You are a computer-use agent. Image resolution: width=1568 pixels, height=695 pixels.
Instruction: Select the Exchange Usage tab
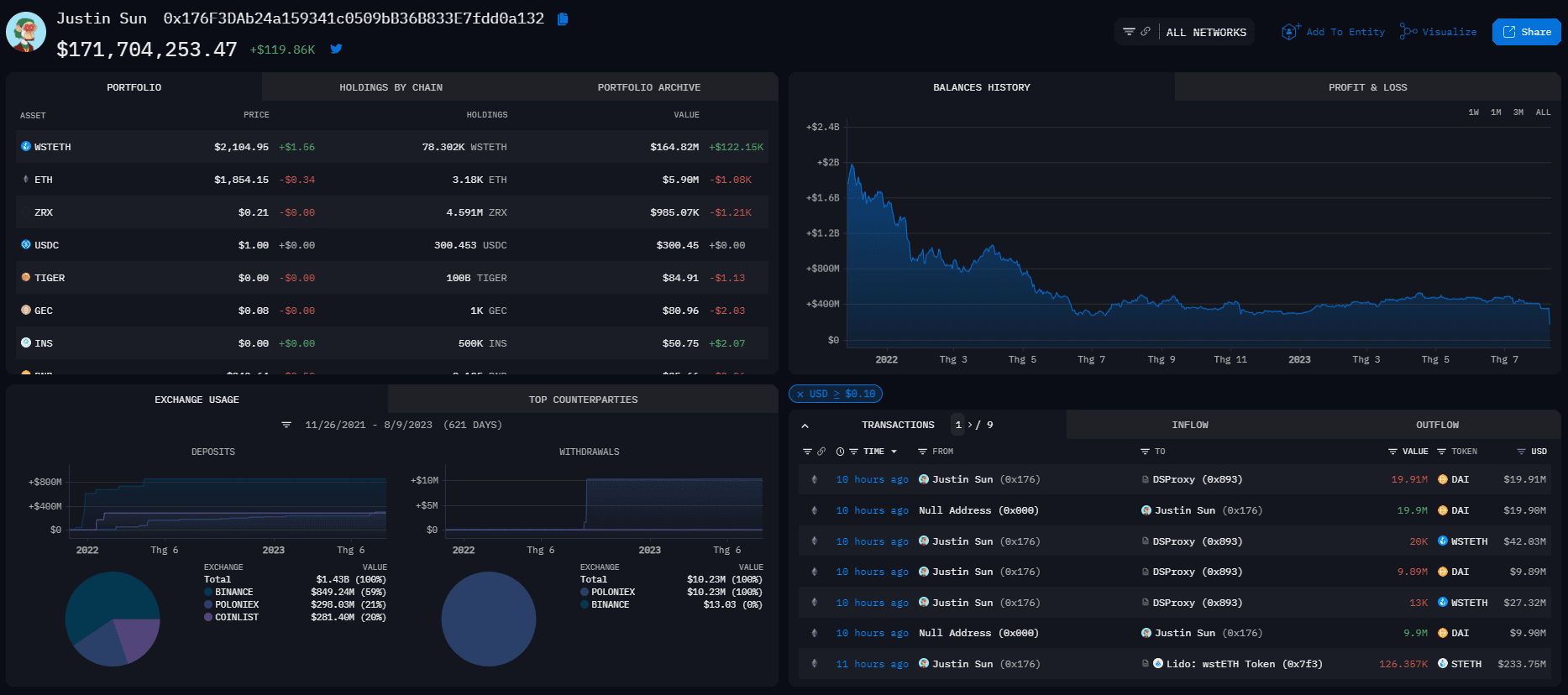[x=197, y=400]
